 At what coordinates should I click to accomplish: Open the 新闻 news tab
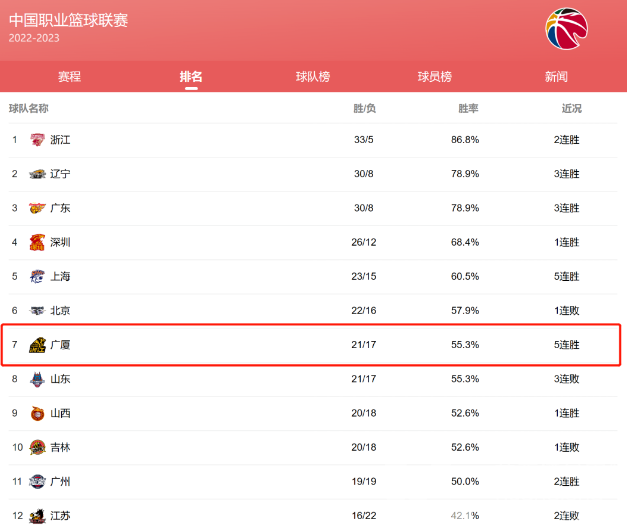(556, 76)
